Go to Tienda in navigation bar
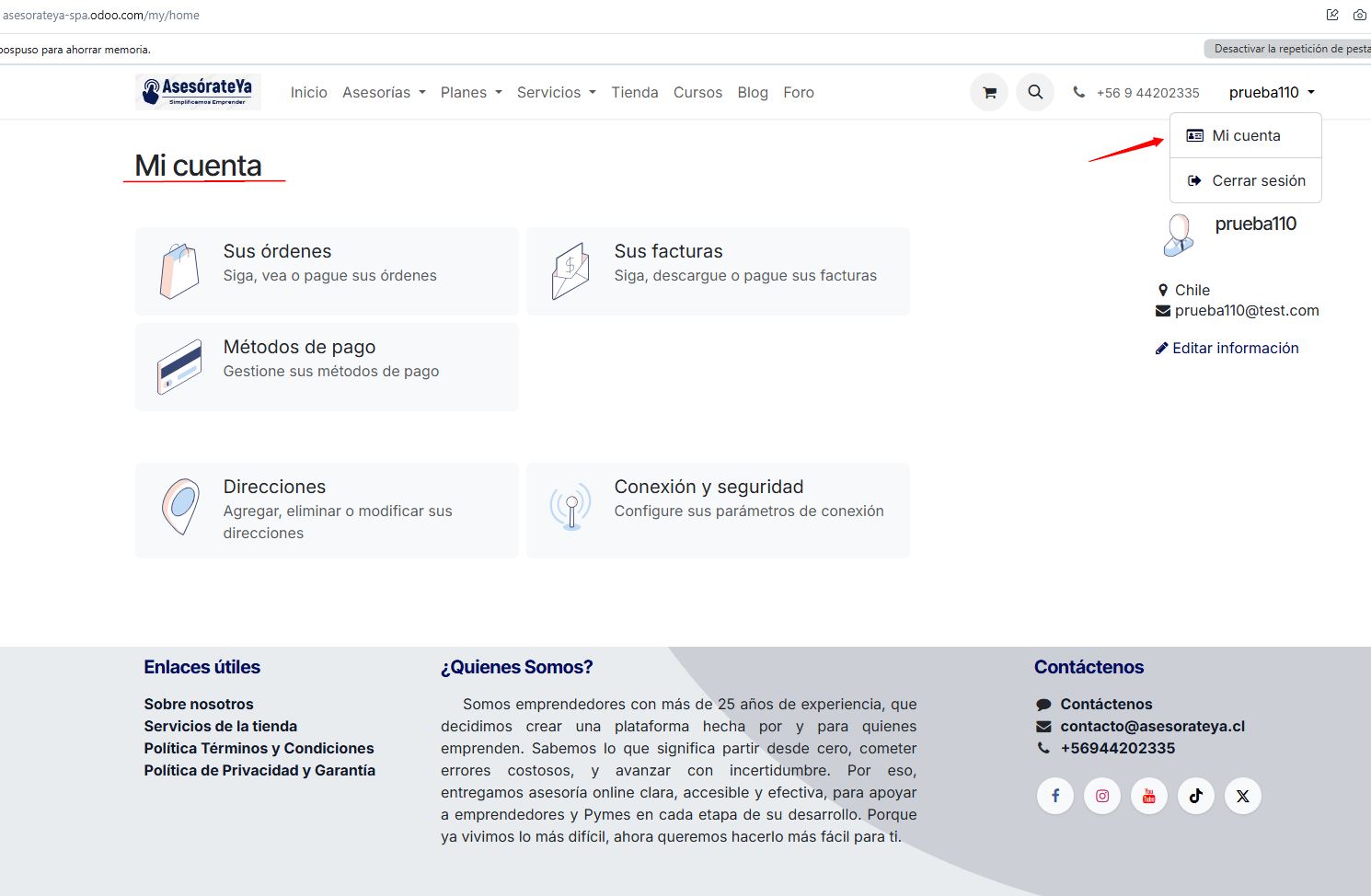The height and width of the screenshot is (896, 1371). coord(635,93)
